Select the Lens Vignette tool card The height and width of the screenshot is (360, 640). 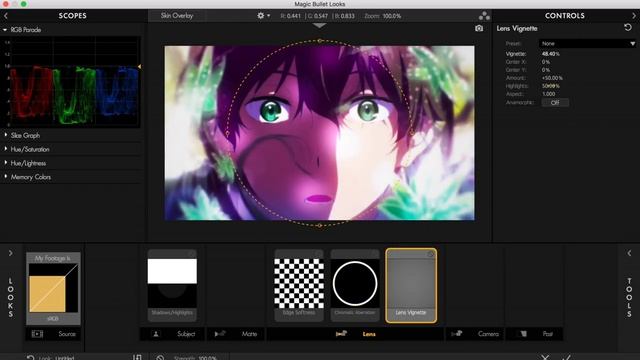[x=411, y=285]
